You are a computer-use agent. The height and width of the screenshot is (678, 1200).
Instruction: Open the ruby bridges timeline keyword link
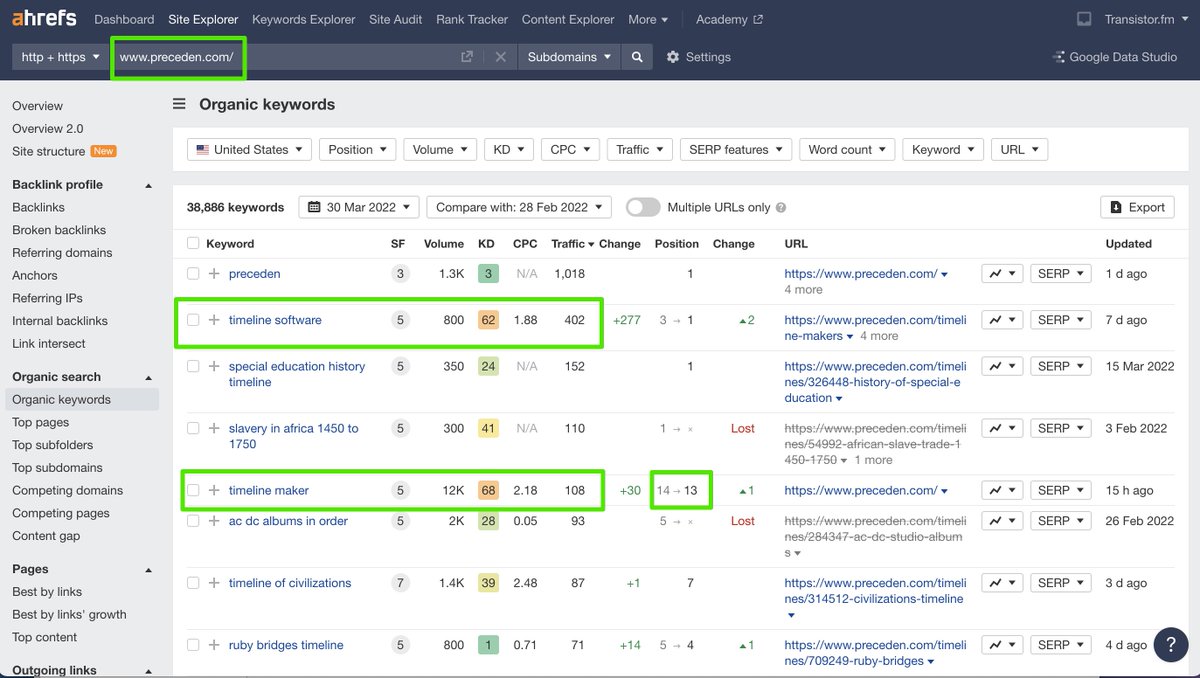[x=286, y=645]
